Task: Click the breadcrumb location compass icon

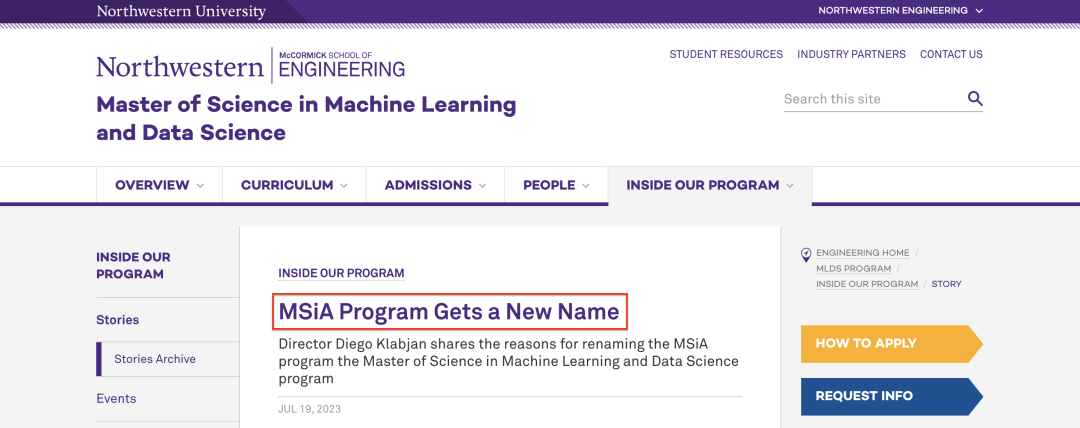Action: tap(806, 255)
